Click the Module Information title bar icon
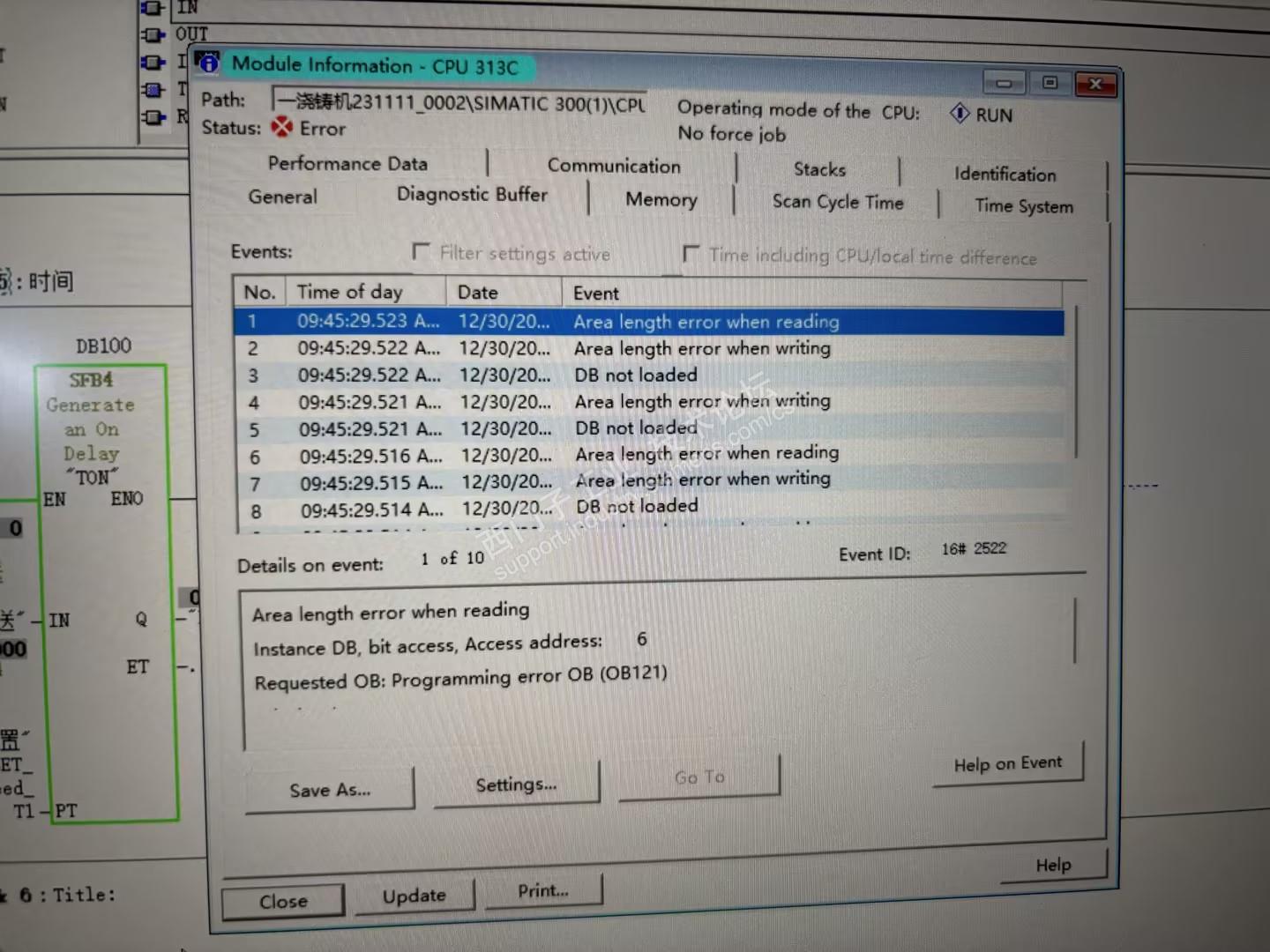1270x952 pixels. pyautogui.click(x=208, y=63)
